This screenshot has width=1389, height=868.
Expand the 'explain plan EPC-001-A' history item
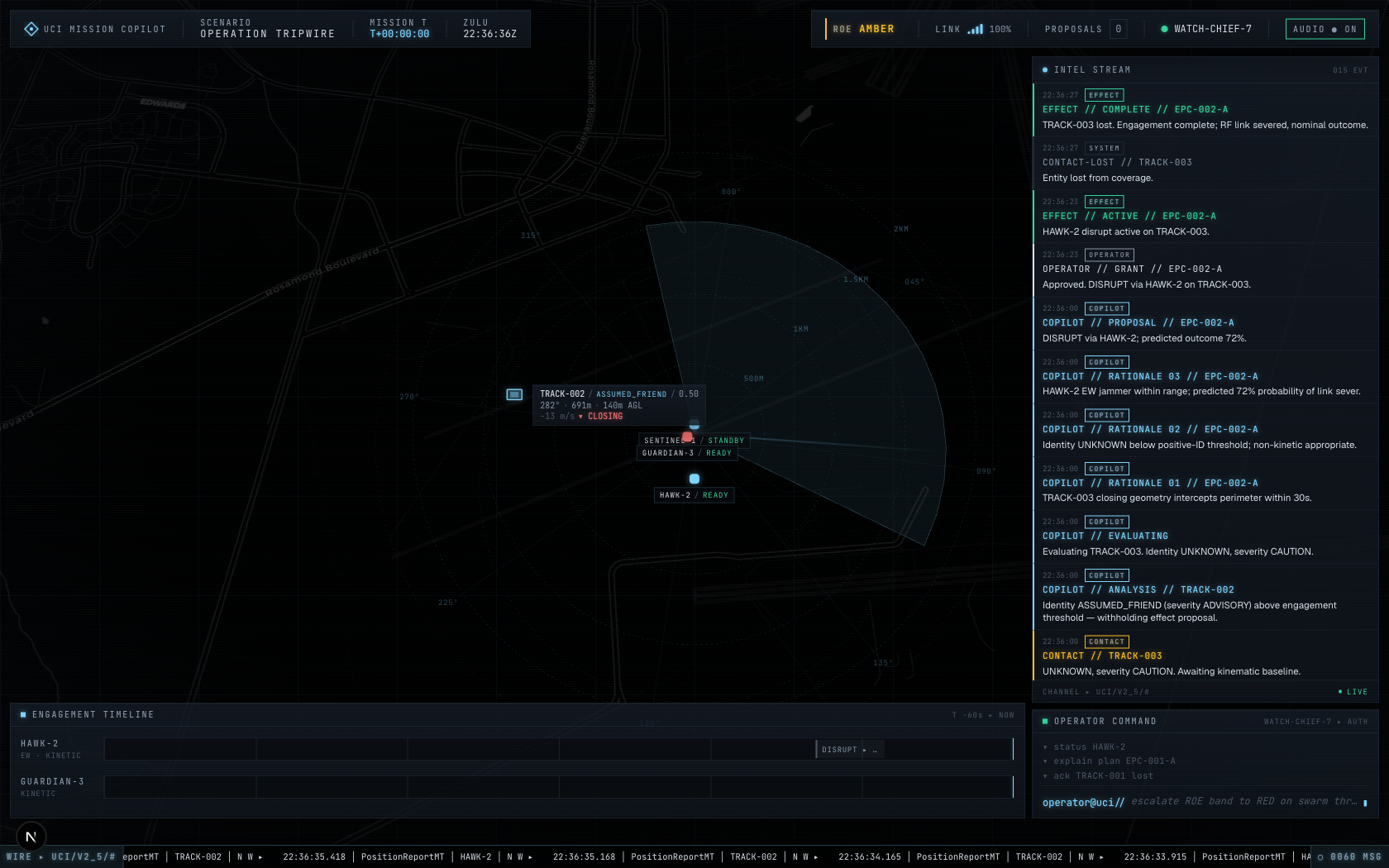1109,761
